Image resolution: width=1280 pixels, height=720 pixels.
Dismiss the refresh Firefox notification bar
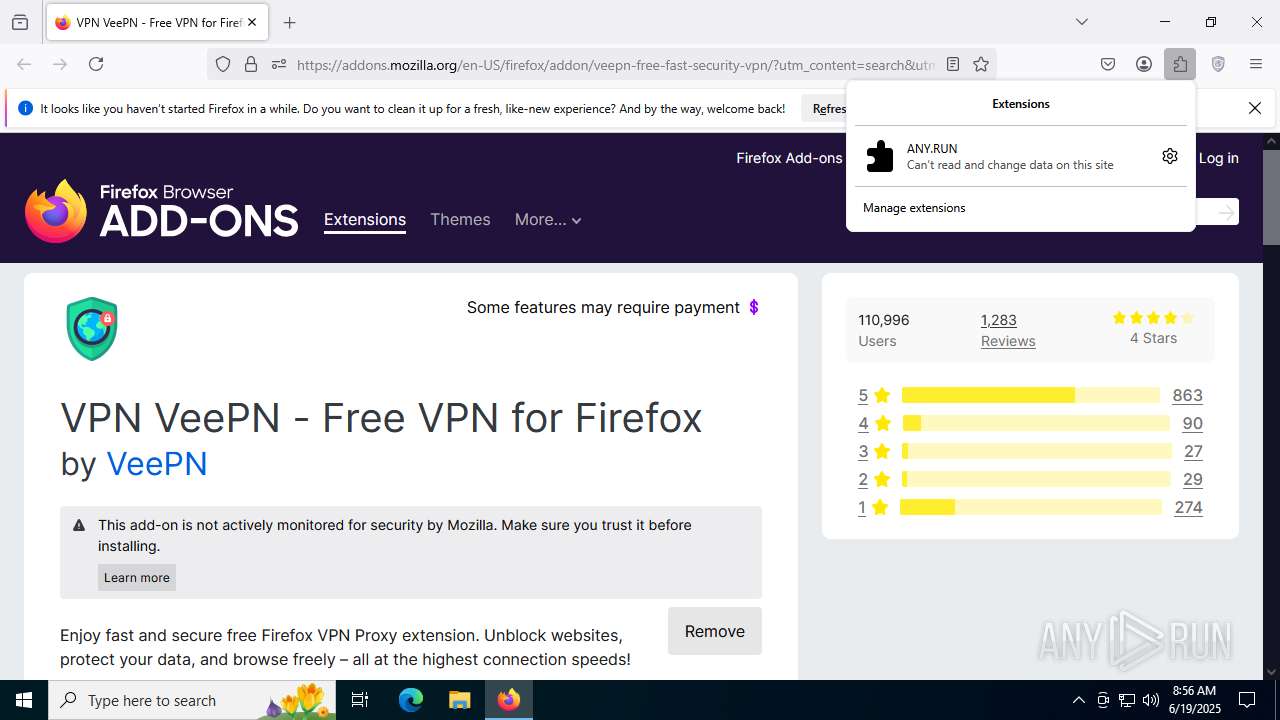1255,108
